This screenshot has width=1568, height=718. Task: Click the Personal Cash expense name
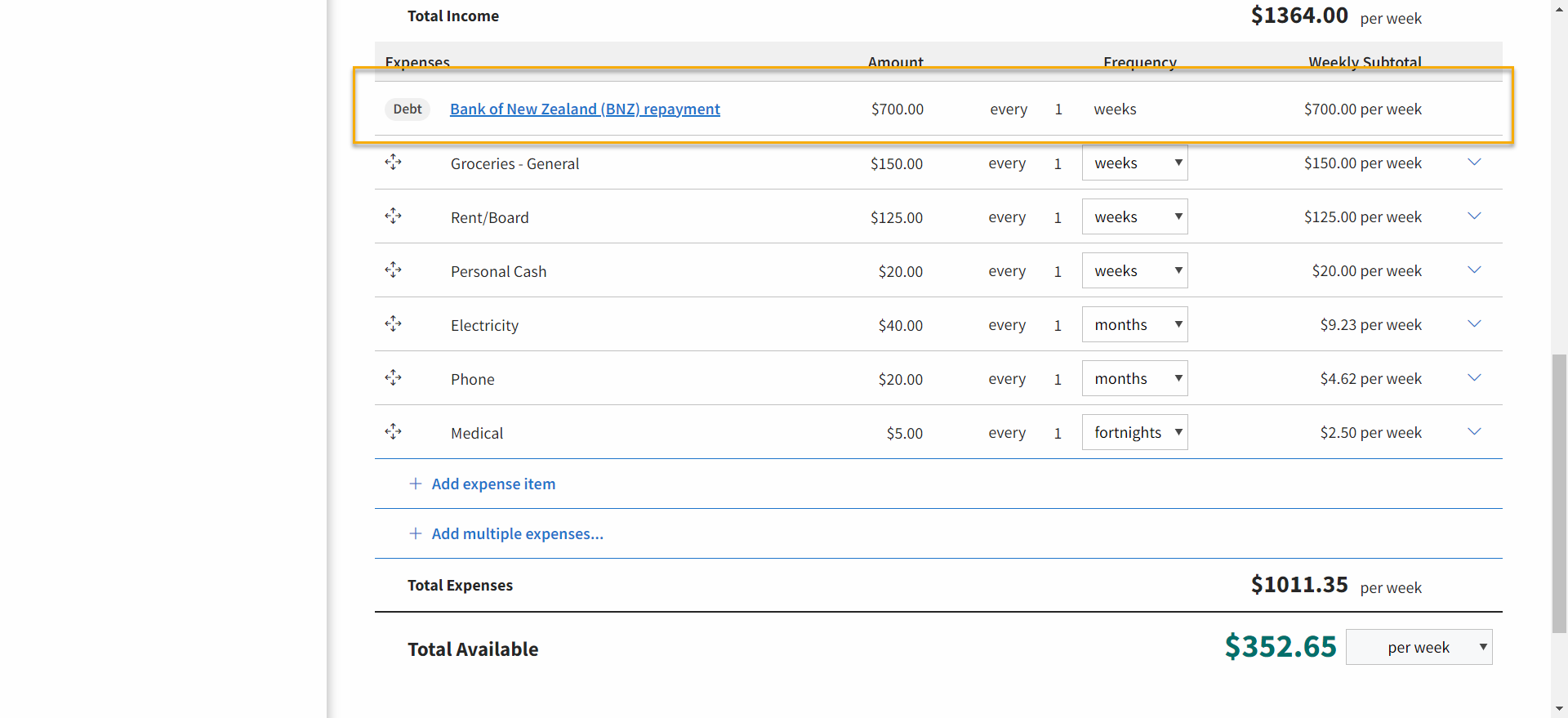498,271
